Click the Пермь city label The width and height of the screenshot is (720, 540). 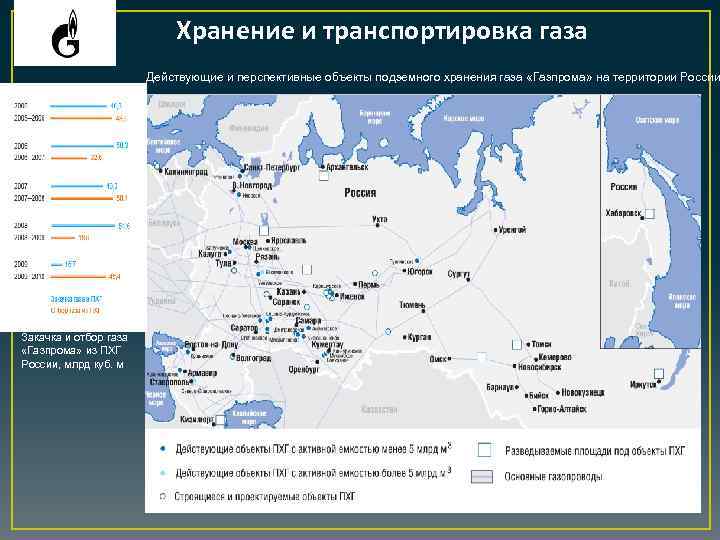[x=369, y=285]
